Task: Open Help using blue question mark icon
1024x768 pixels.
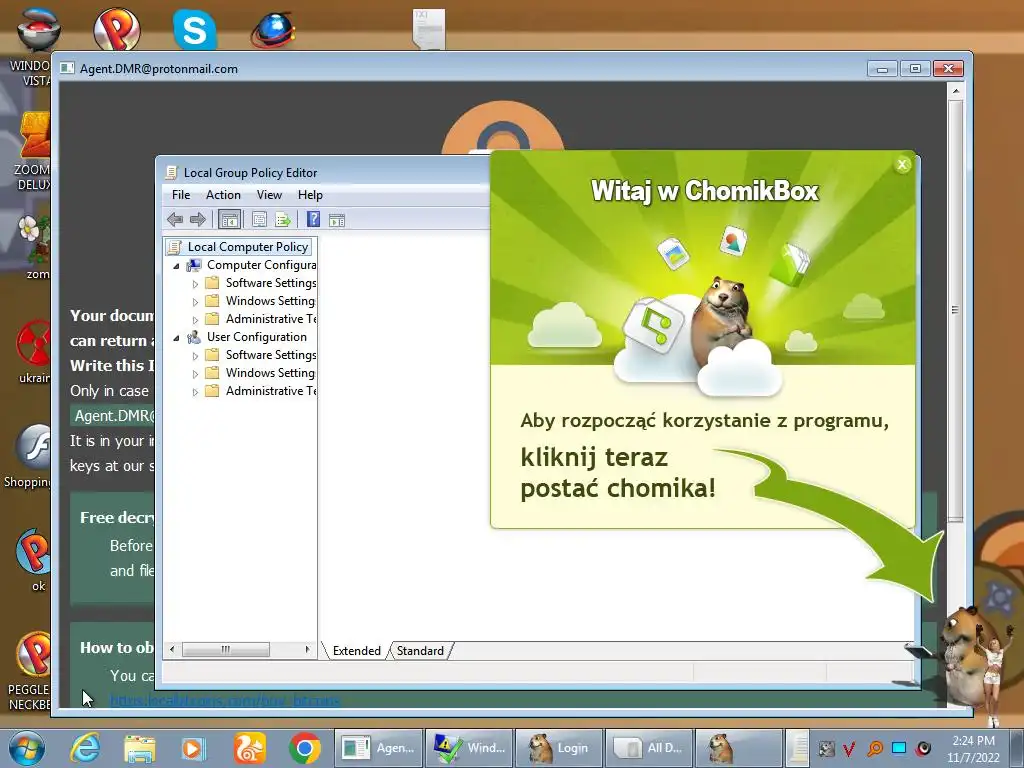Action: (x=313, y=219)
